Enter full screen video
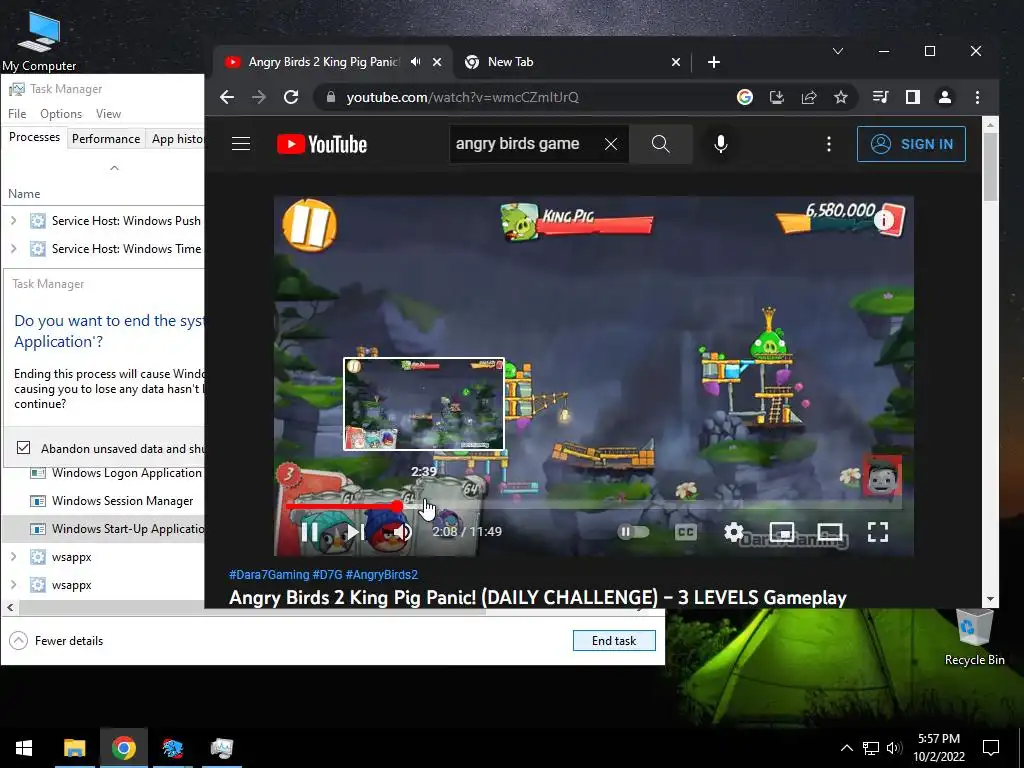Screen dimensions: 1024x768 878,532
